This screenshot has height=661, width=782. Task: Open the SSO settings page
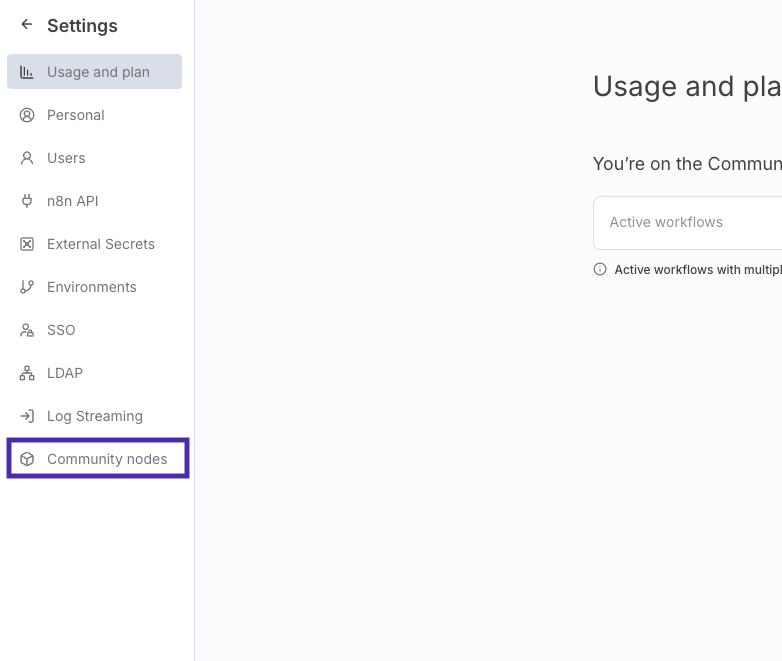94,330
